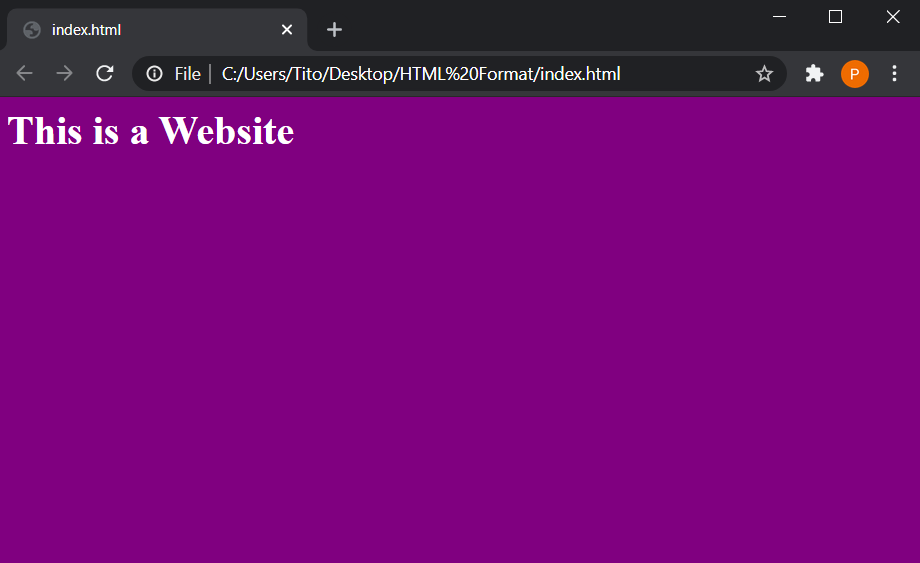Select the index.html tab
920x563 pixels.
tap(157, 30)
